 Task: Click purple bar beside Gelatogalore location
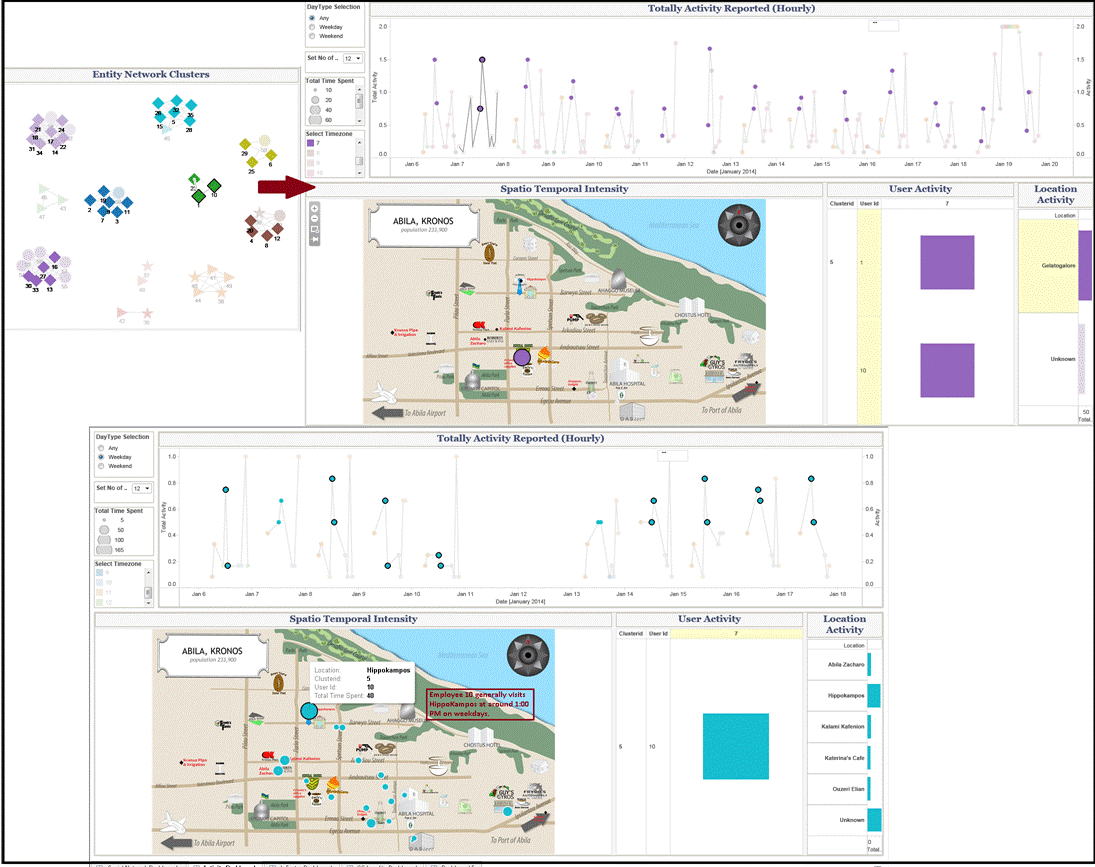[x=1085, y=266]
